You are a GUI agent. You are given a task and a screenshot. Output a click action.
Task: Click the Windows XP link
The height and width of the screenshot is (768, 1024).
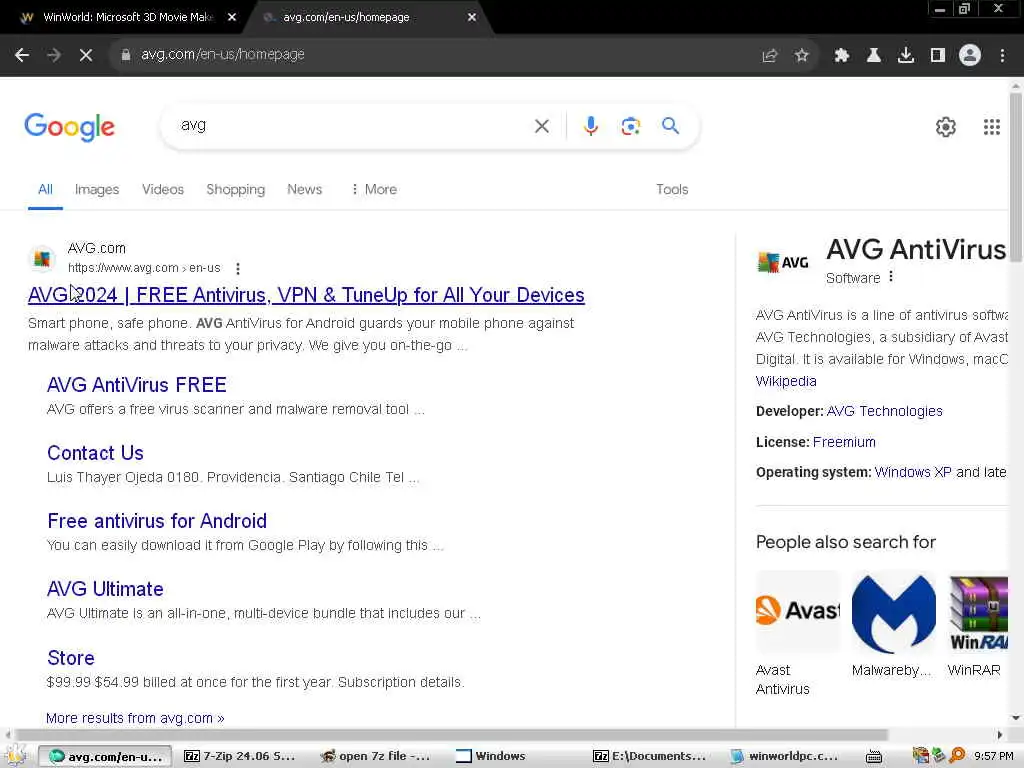912,472
